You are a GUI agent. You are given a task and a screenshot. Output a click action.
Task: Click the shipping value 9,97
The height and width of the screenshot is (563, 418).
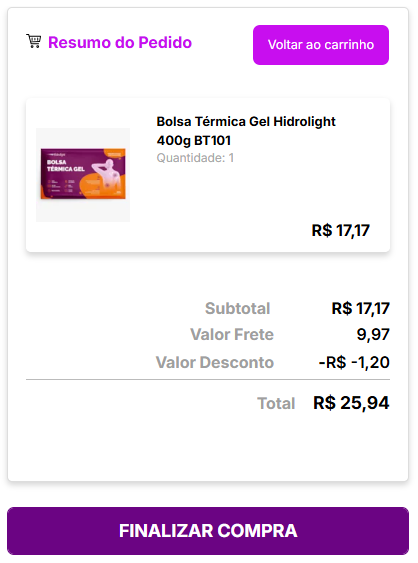(373, 334)
